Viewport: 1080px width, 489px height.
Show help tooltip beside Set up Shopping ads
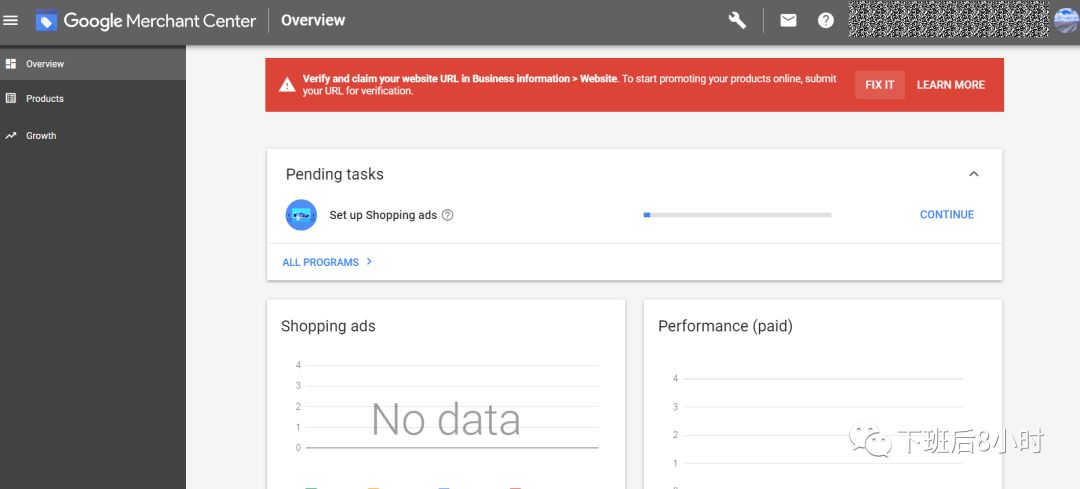coord(448,215)
